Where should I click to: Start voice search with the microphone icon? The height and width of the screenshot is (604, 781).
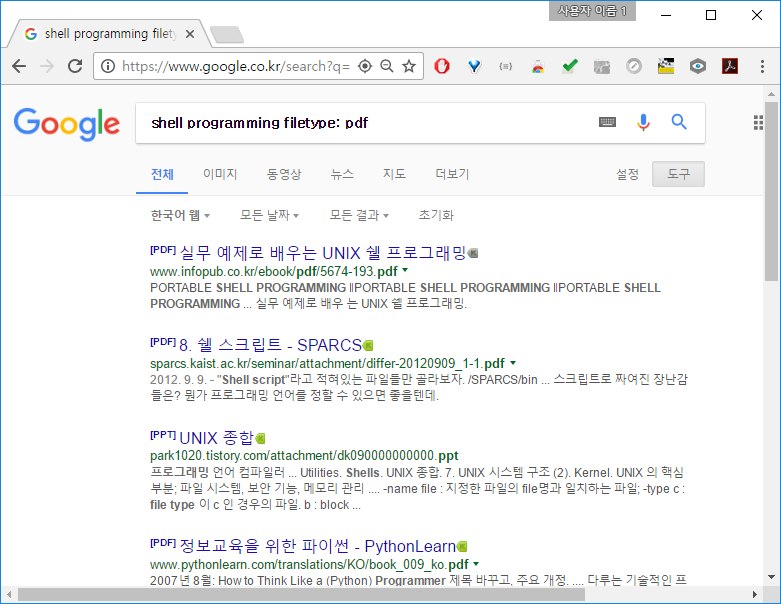coord(643,122)
